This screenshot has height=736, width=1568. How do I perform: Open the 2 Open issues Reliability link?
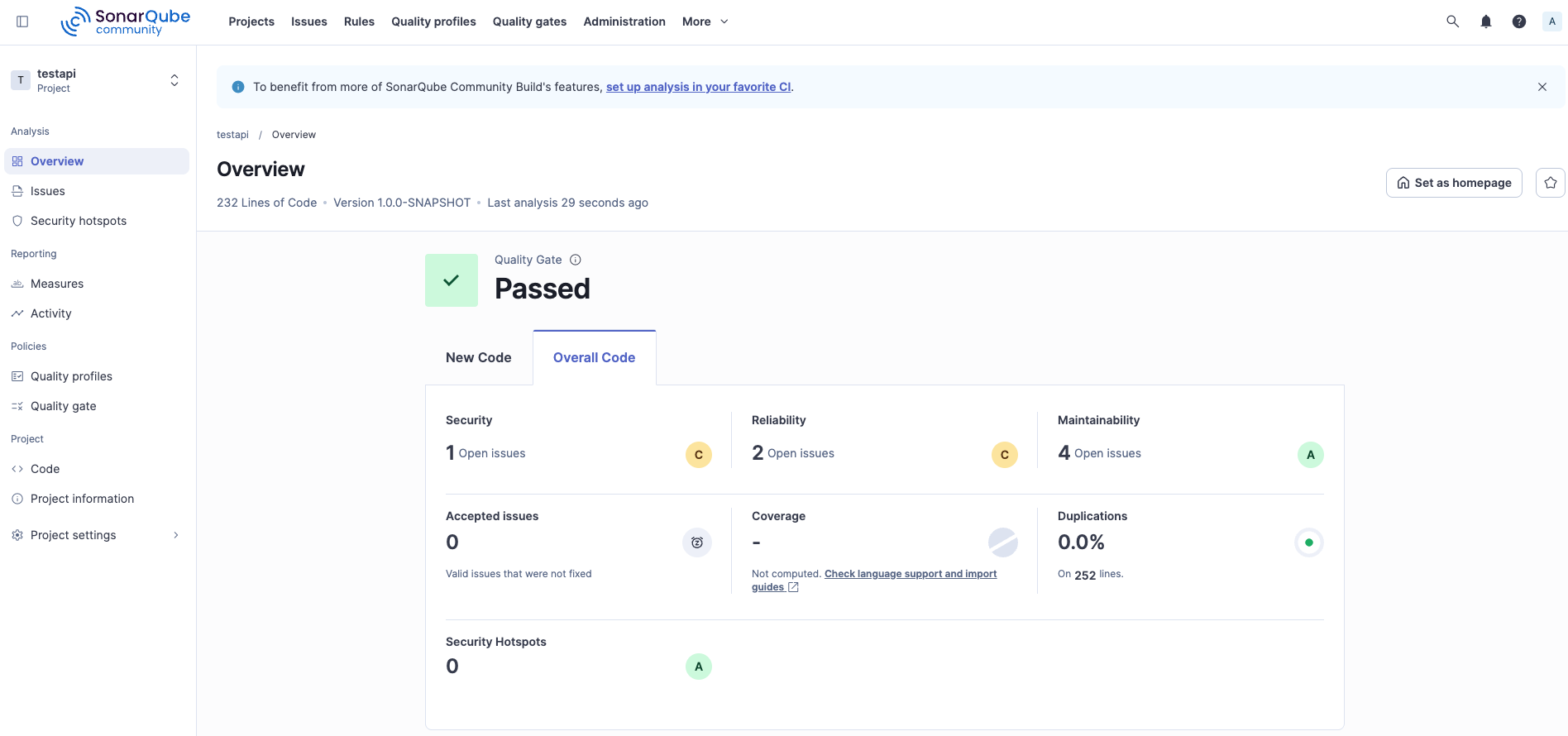tap(793, 453)
